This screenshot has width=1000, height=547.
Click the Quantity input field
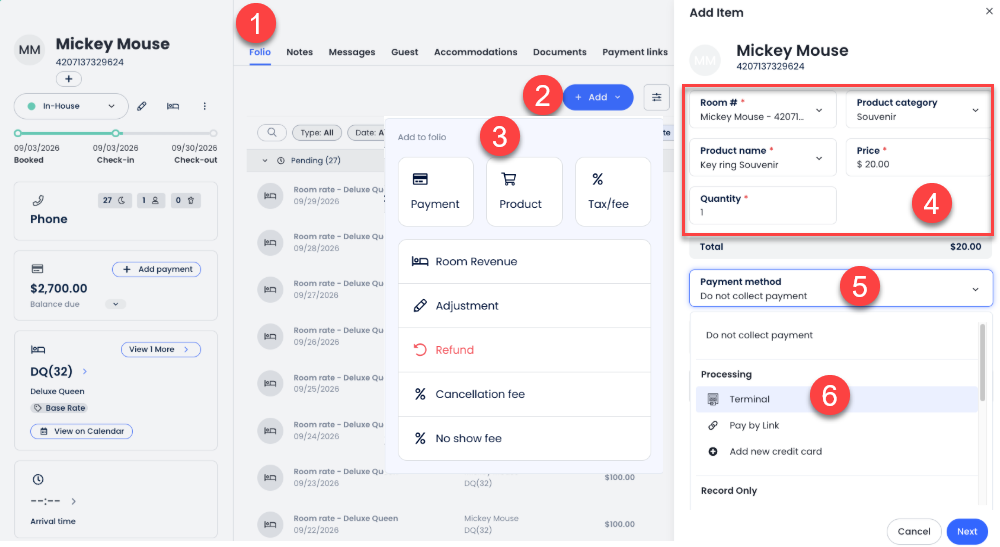[x=763, y=205]
